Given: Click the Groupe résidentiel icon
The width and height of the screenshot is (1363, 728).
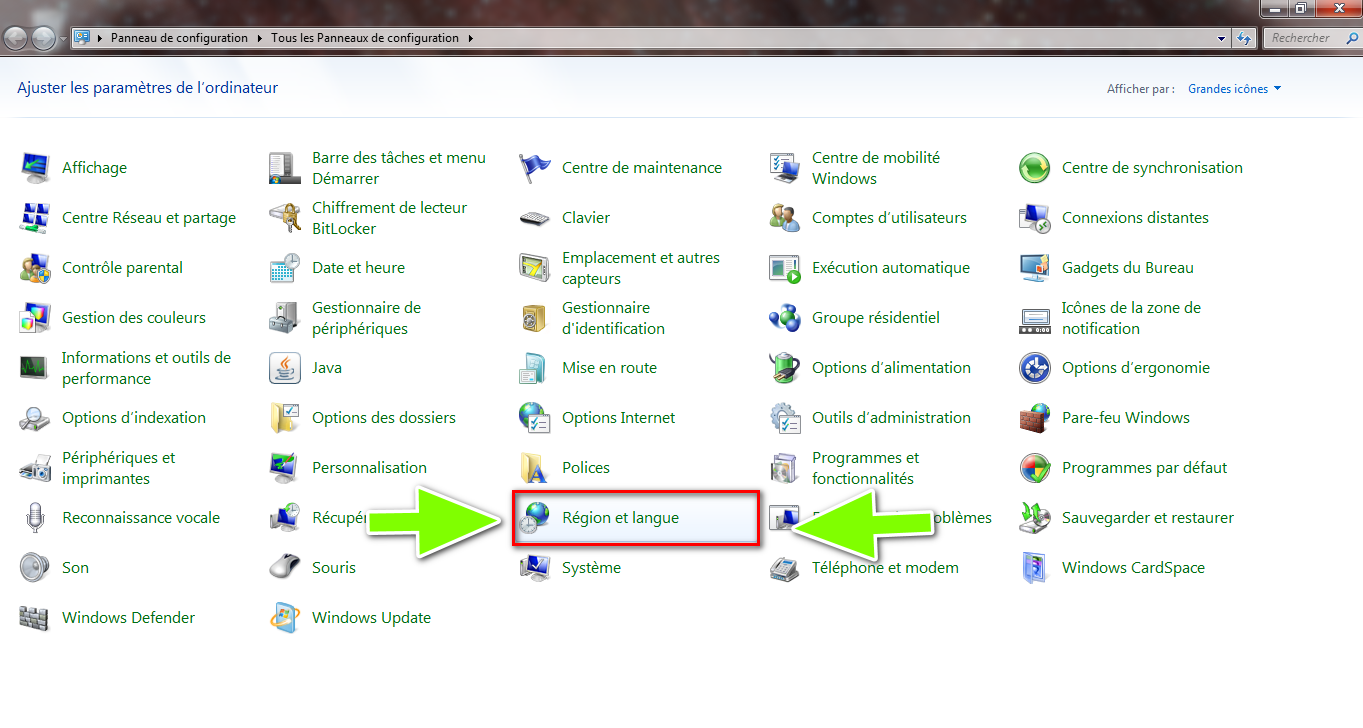Looking at the screenshot, I should tap(785, 318).
